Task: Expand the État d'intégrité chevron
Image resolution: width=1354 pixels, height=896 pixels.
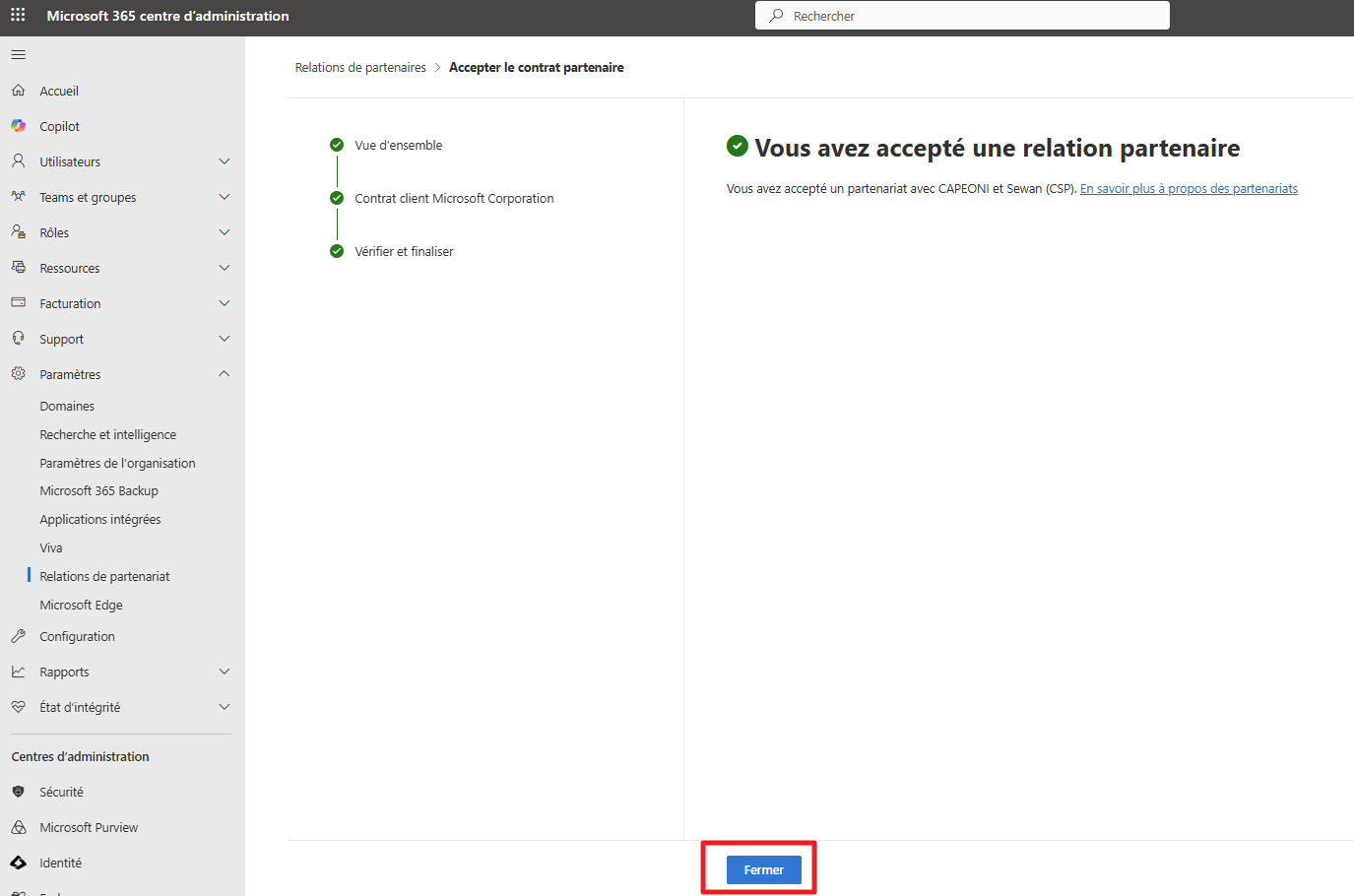Action: pos(225,707)
